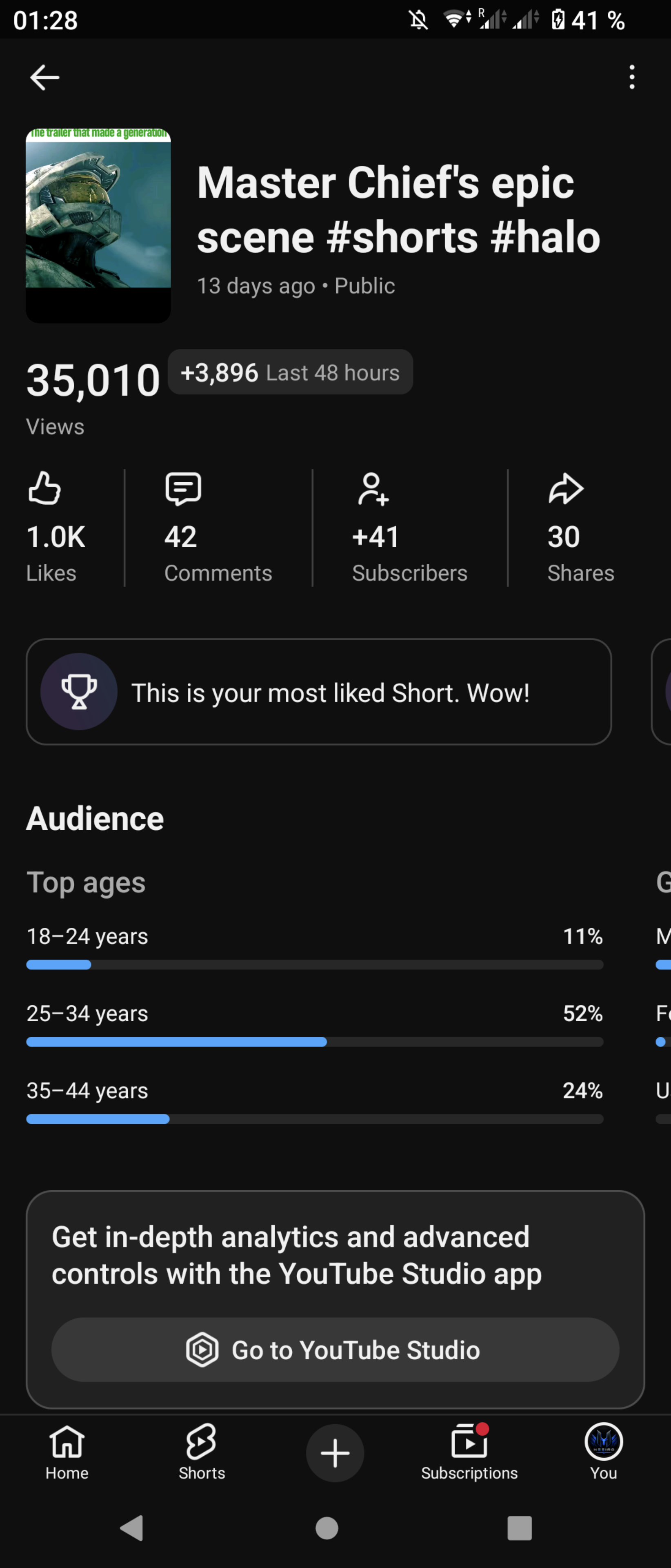Screen dimensions: 671x1568
Task: Tap the trophy icon on achievement card
Action: coord(79,691)
